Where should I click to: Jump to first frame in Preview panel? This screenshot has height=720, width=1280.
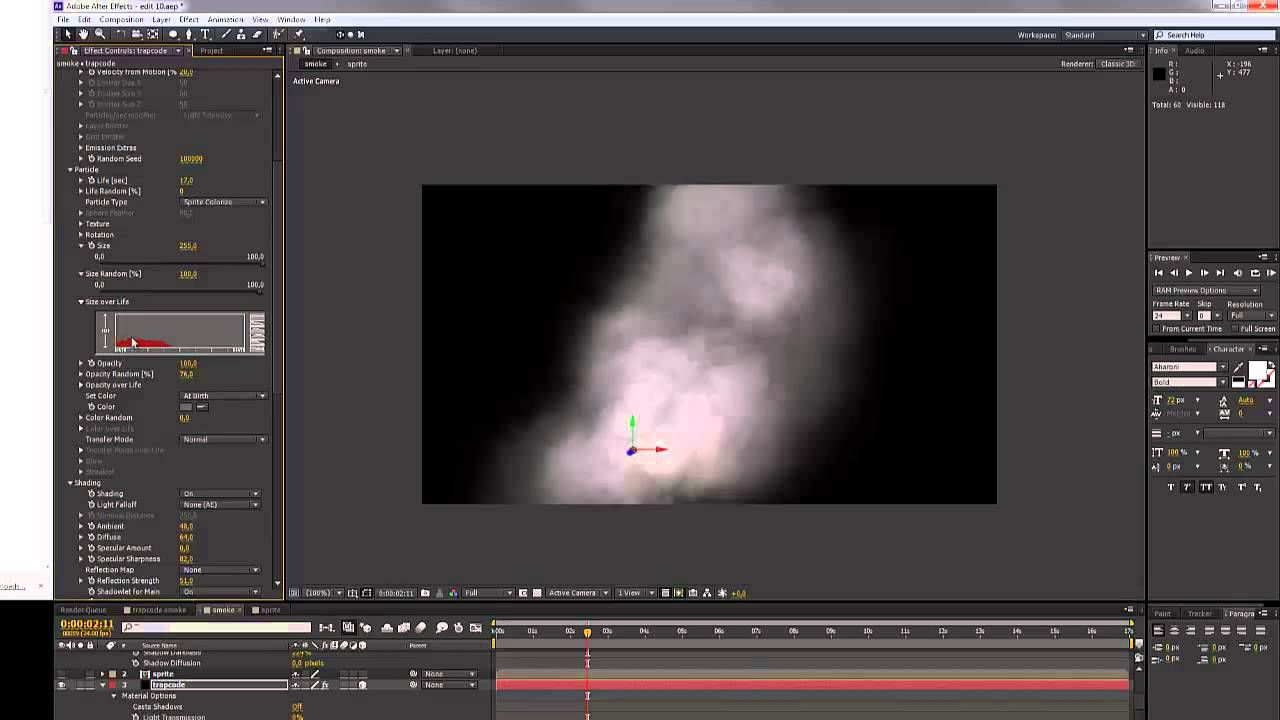pyautogui.click(x=1159, y=273)
